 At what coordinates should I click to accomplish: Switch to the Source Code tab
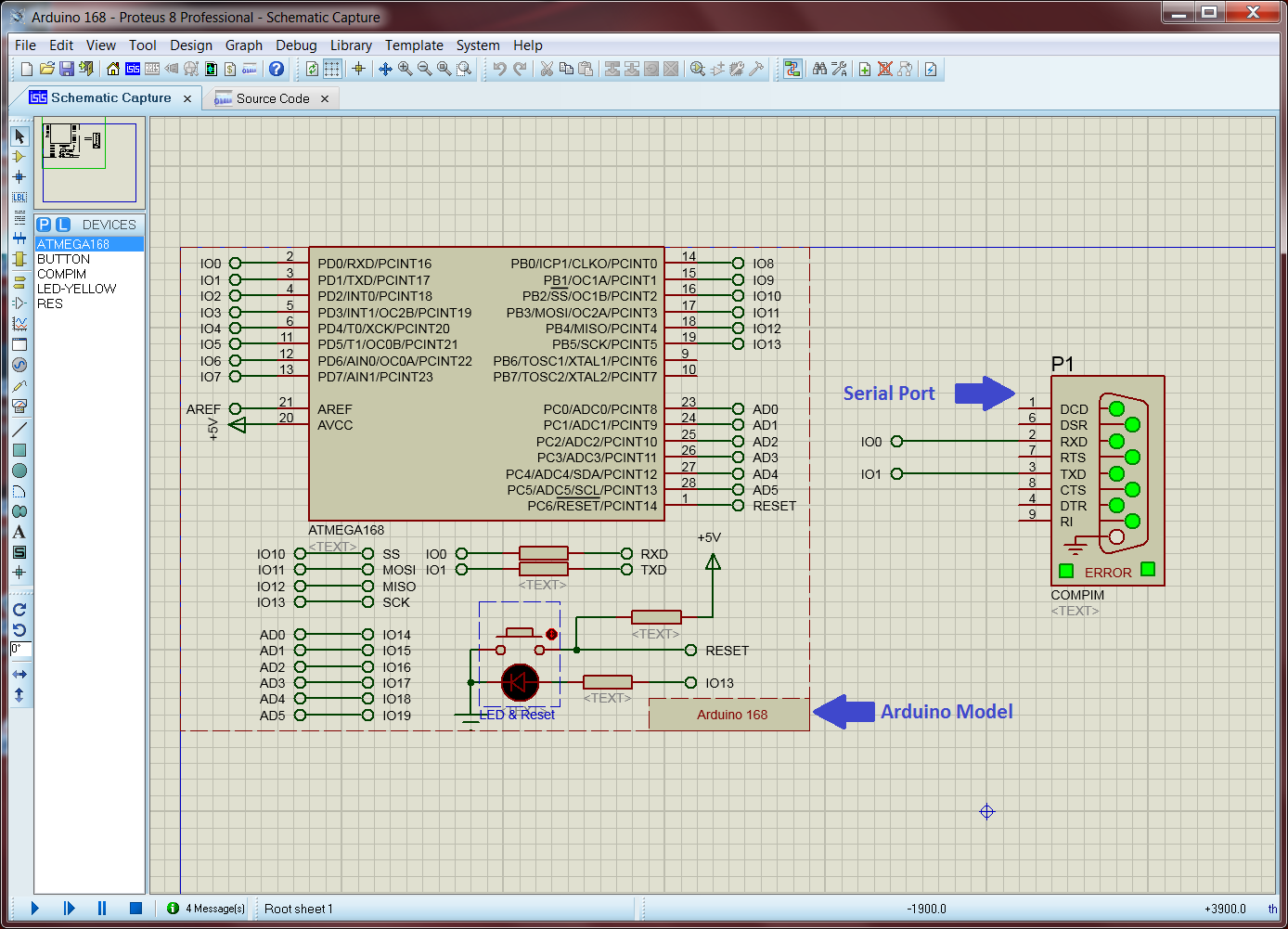tap(273, 98)
